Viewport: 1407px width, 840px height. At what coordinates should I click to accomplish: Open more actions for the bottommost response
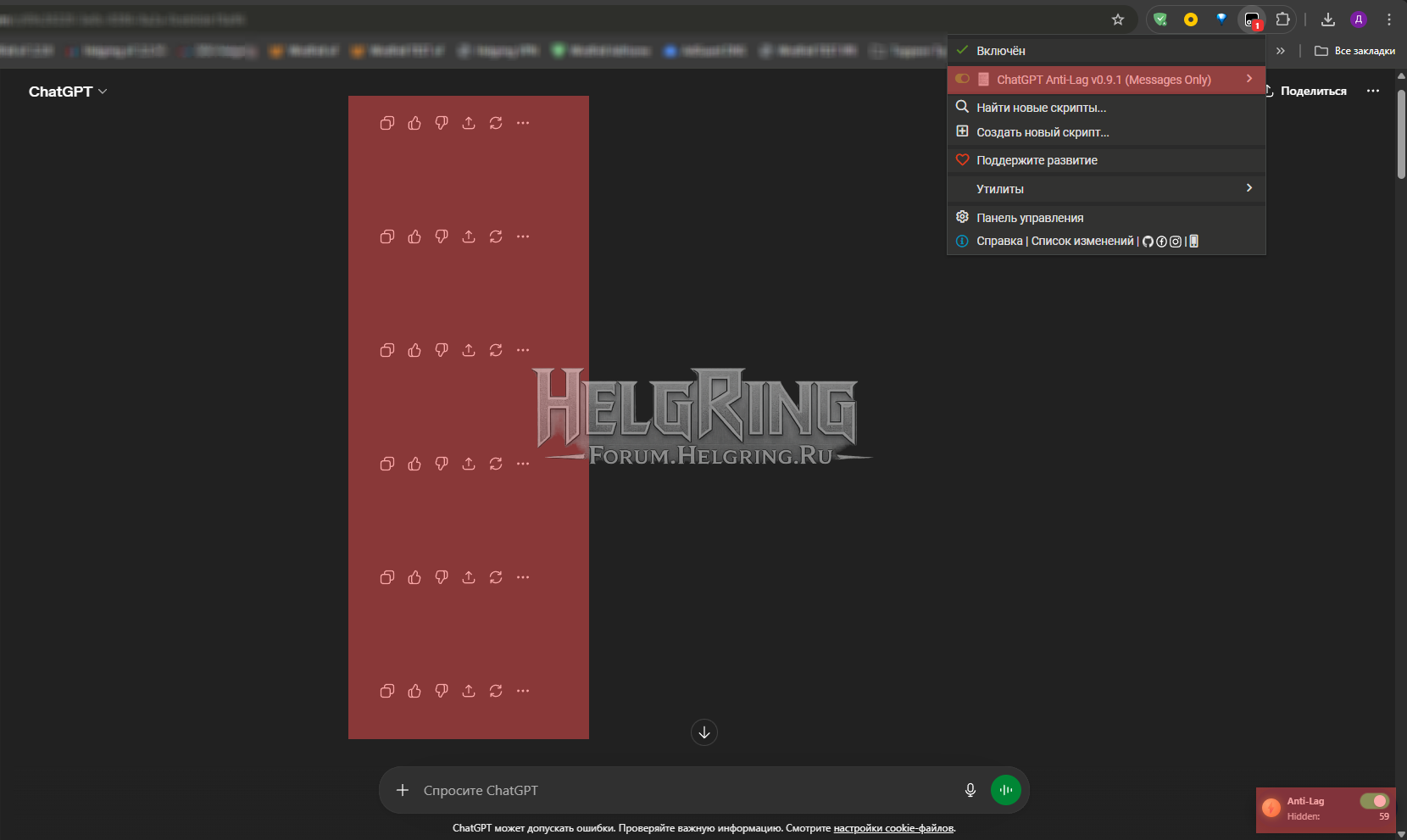coord(523,691)
